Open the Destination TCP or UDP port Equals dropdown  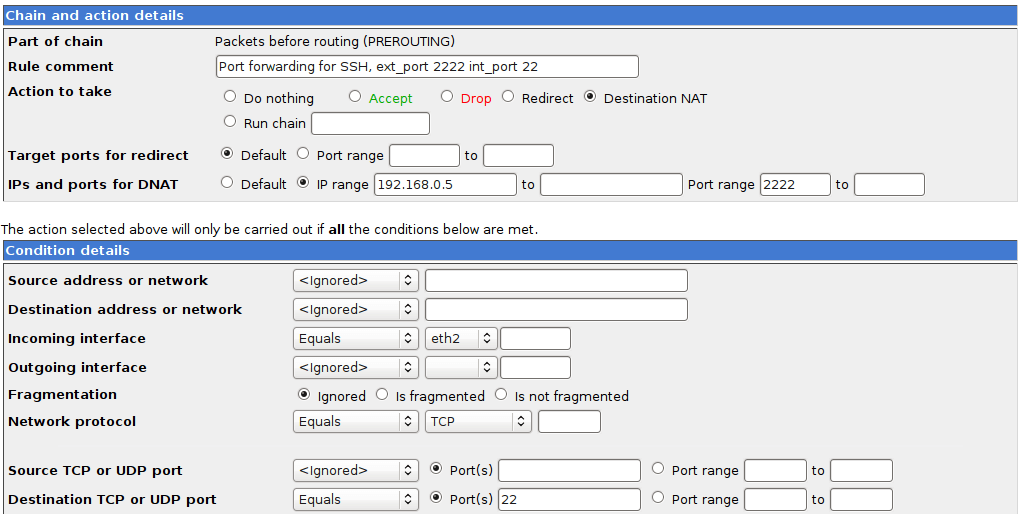(x=355, y=500)
